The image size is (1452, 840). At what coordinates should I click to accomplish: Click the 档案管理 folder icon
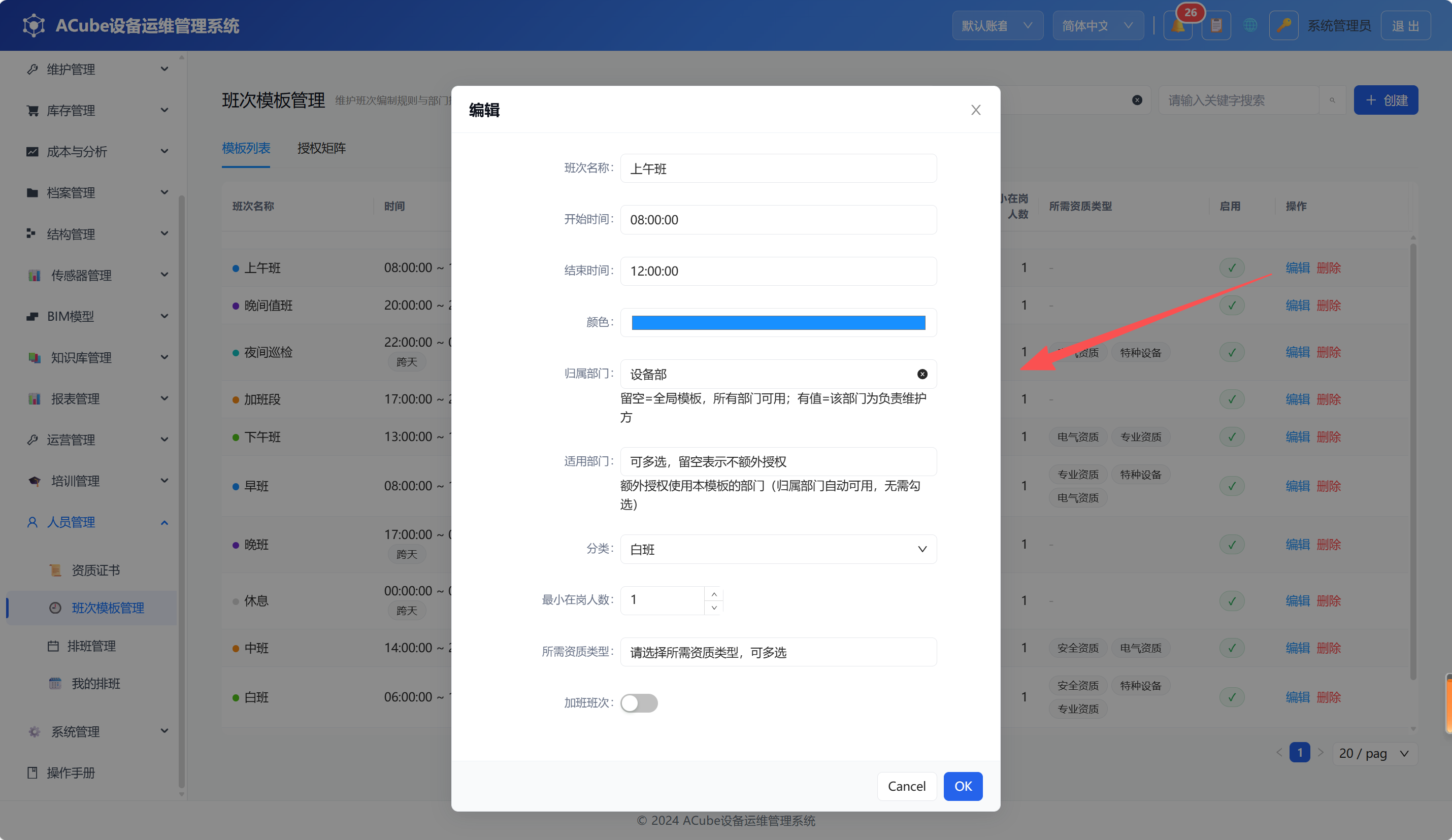[32, 192]
